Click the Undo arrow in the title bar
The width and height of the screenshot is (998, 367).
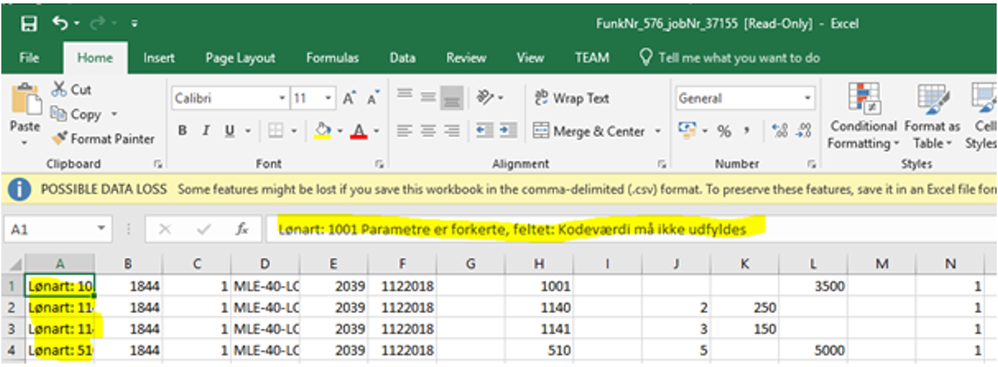[60, 24]
